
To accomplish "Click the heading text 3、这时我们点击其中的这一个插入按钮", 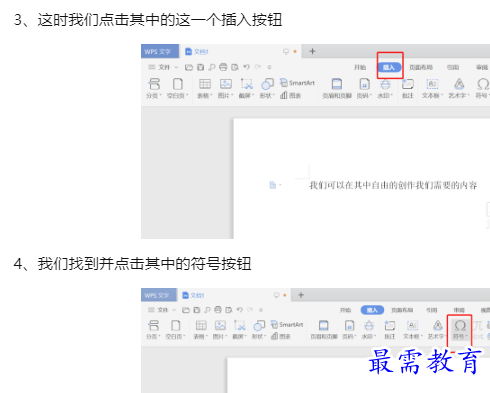I will click(x=148, y=20).
